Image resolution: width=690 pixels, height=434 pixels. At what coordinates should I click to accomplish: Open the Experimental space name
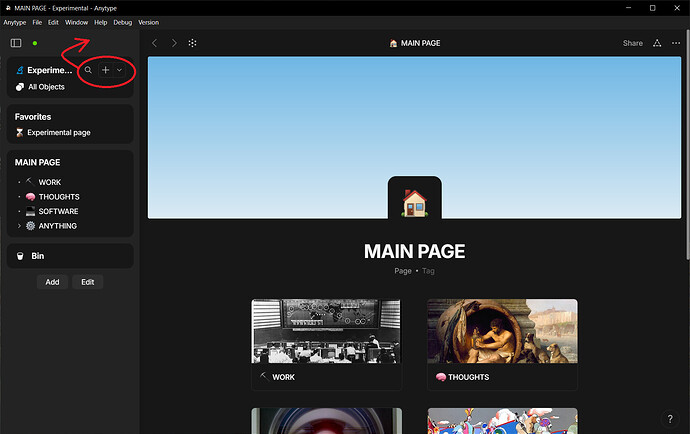[49, 70]
